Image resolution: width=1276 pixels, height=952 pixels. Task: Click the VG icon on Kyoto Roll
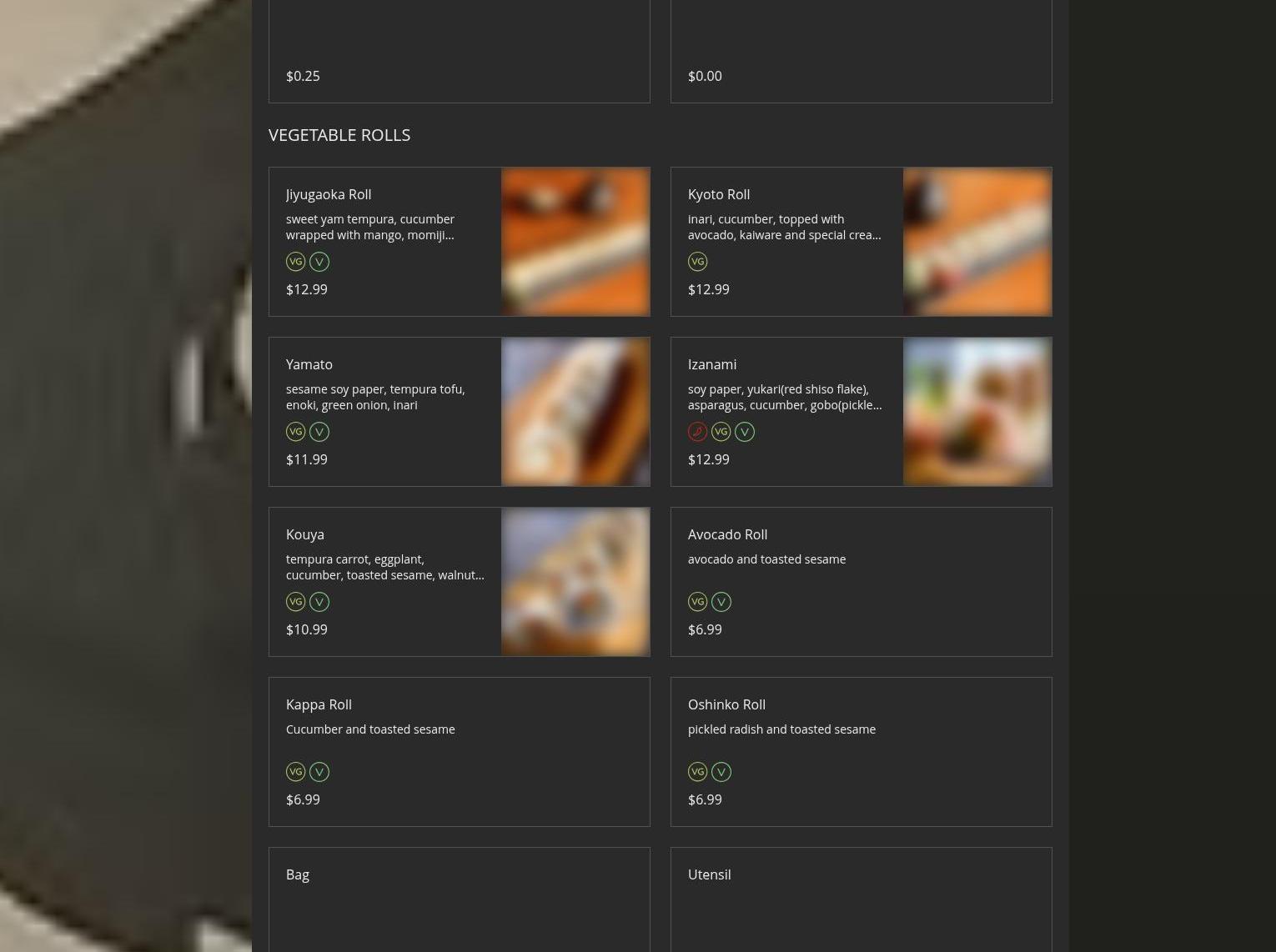tap(697, 262)
